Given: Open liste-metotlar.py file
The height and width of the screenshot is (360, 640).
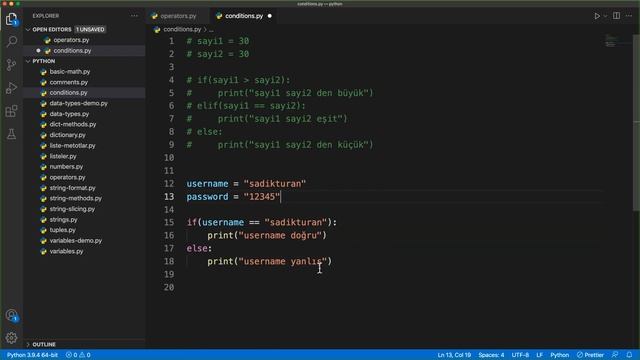Looking at the screenshot, I should (72, 146).
